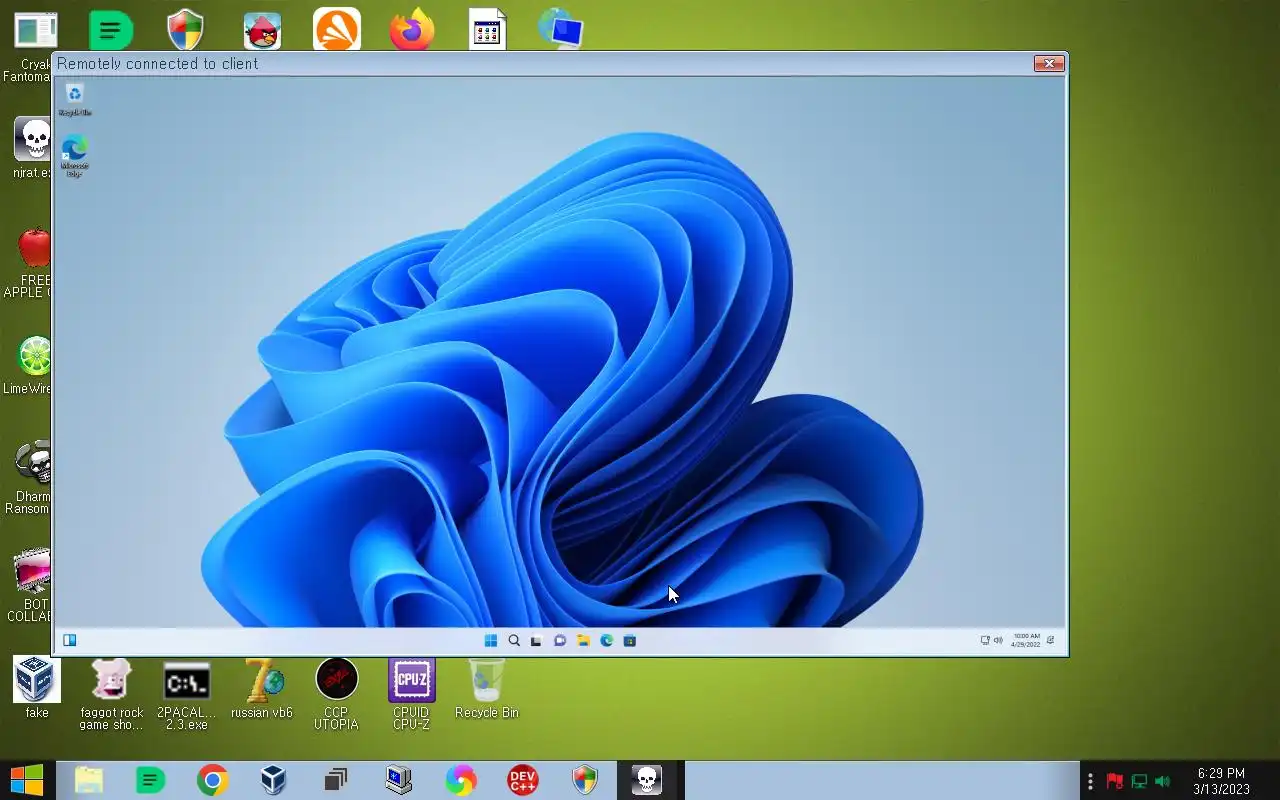
Task: Click the 'Remotely connected to client' title bar
Action: point(545,64)
